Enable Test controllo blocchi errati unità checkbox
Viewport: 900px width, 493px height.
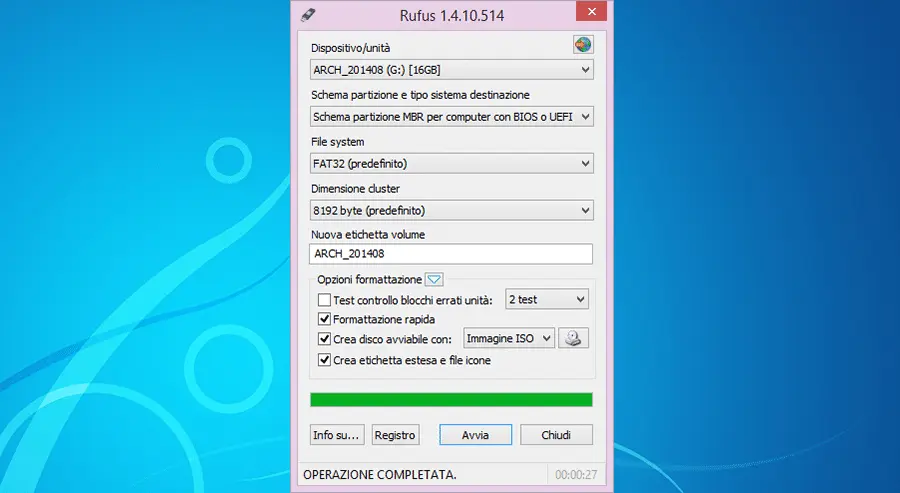coord(324,300)
